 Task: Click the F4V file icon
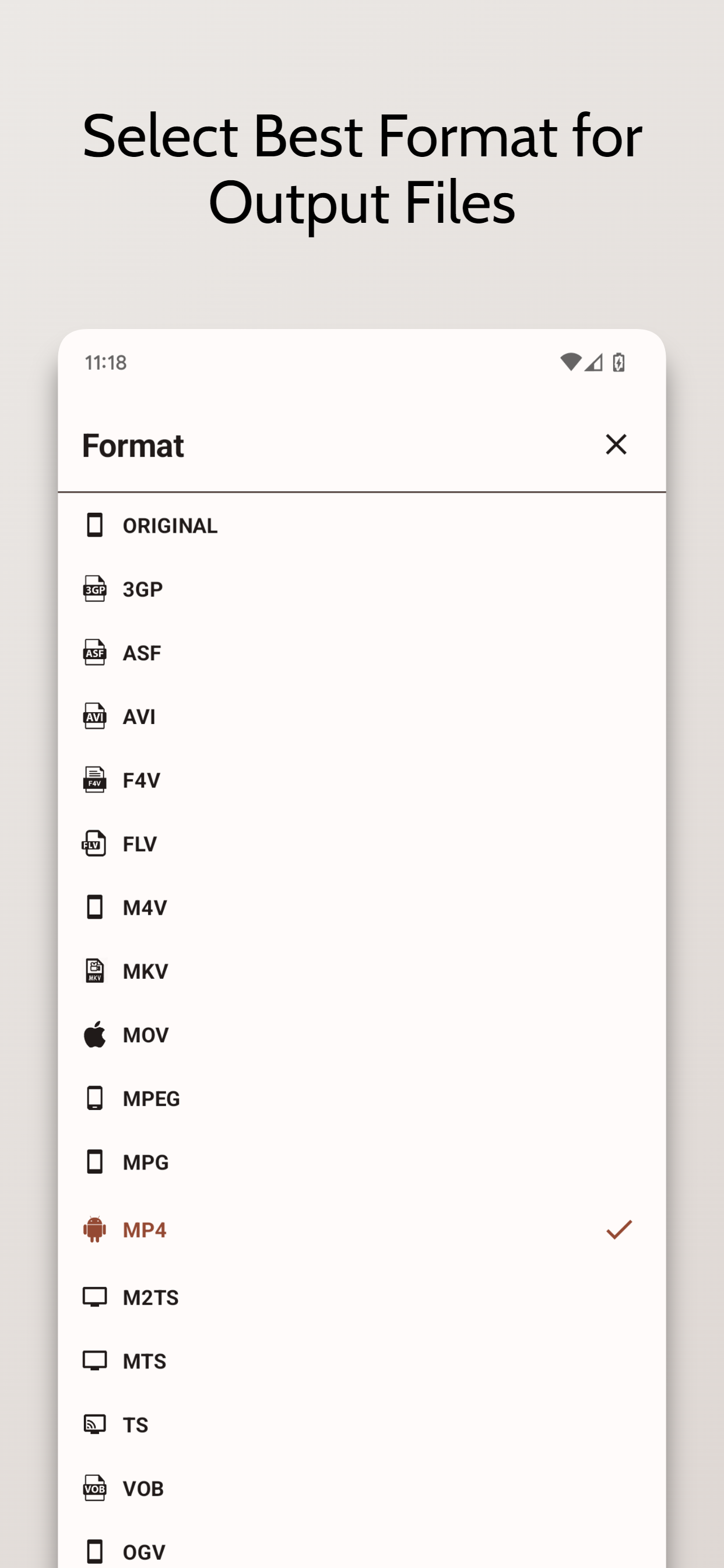94,780
